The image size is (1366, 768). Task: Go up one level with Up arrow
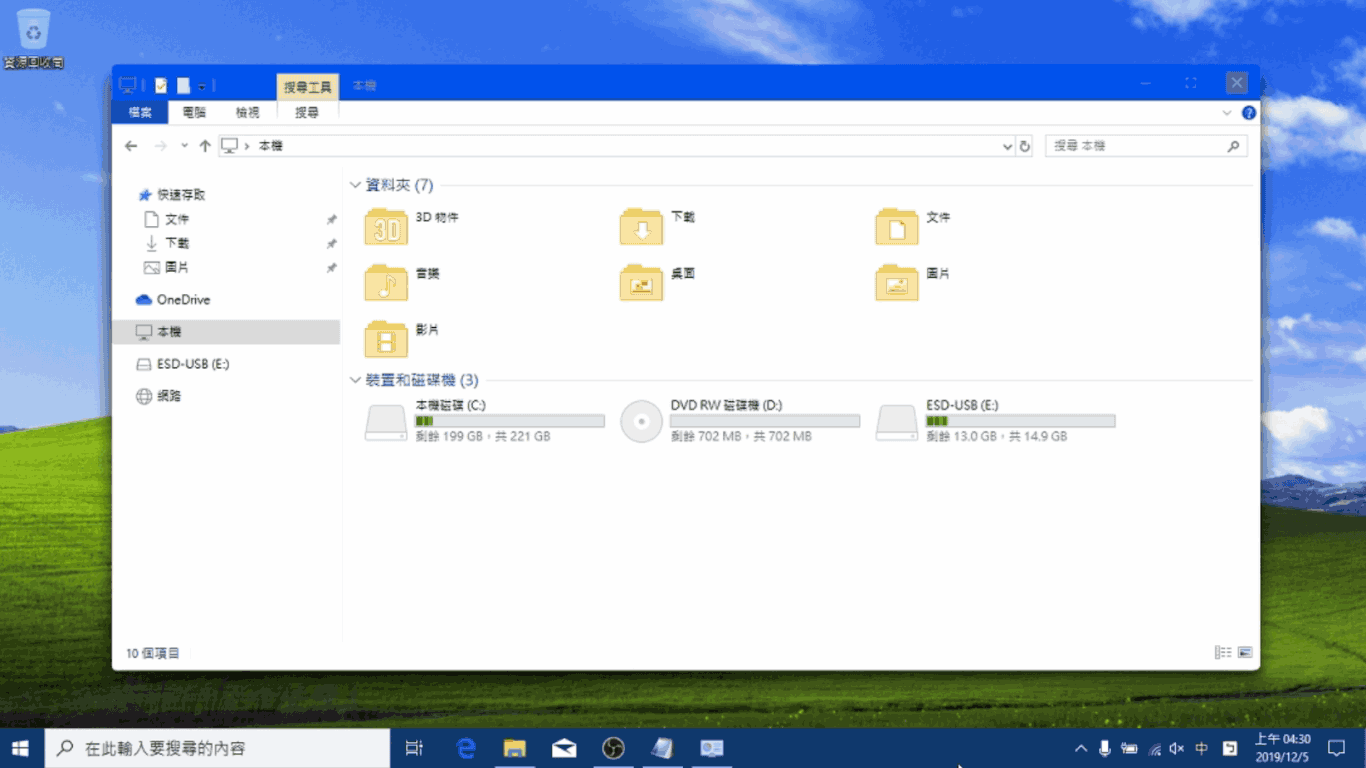[205, 146]
